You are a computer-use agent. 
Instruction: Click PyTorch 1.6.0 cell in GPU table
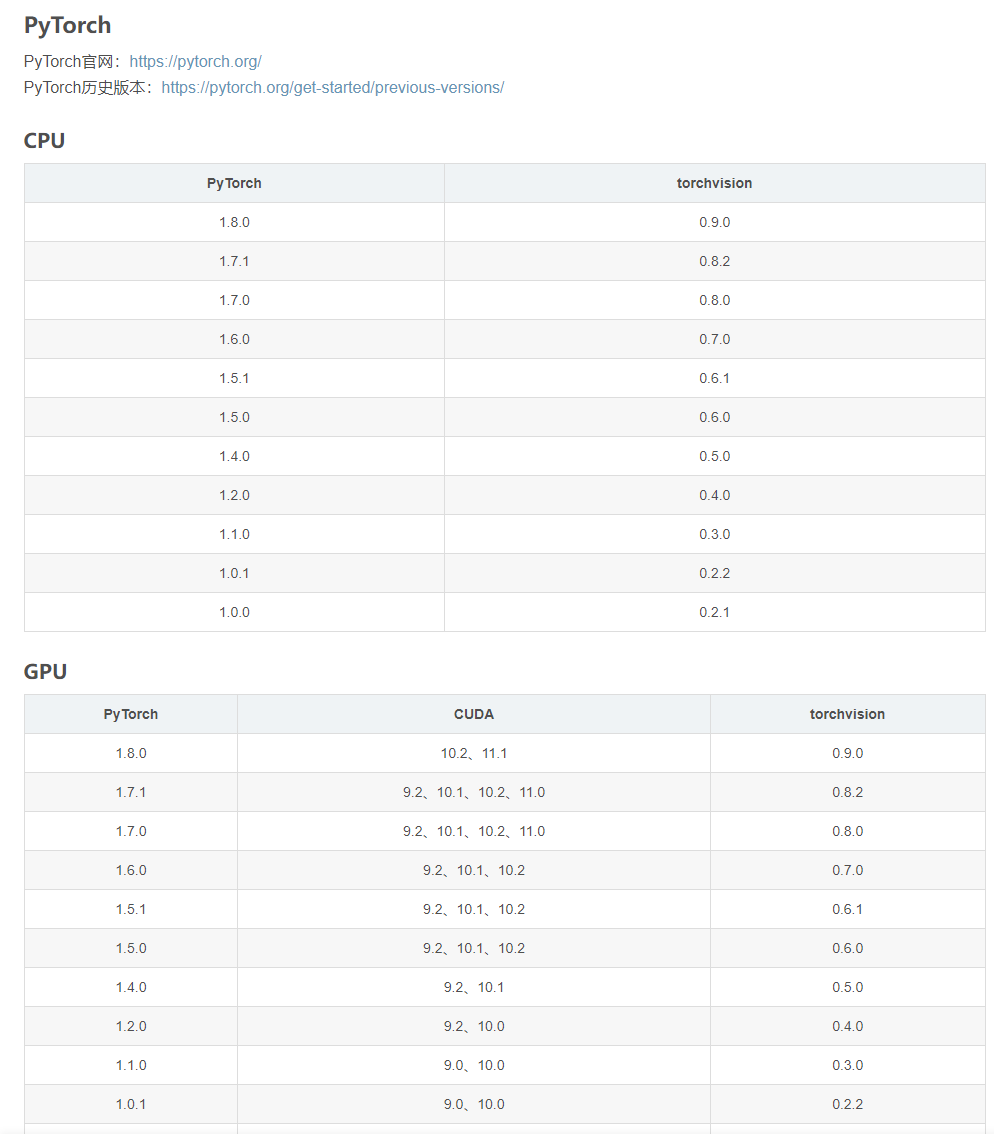pos(131,870)
